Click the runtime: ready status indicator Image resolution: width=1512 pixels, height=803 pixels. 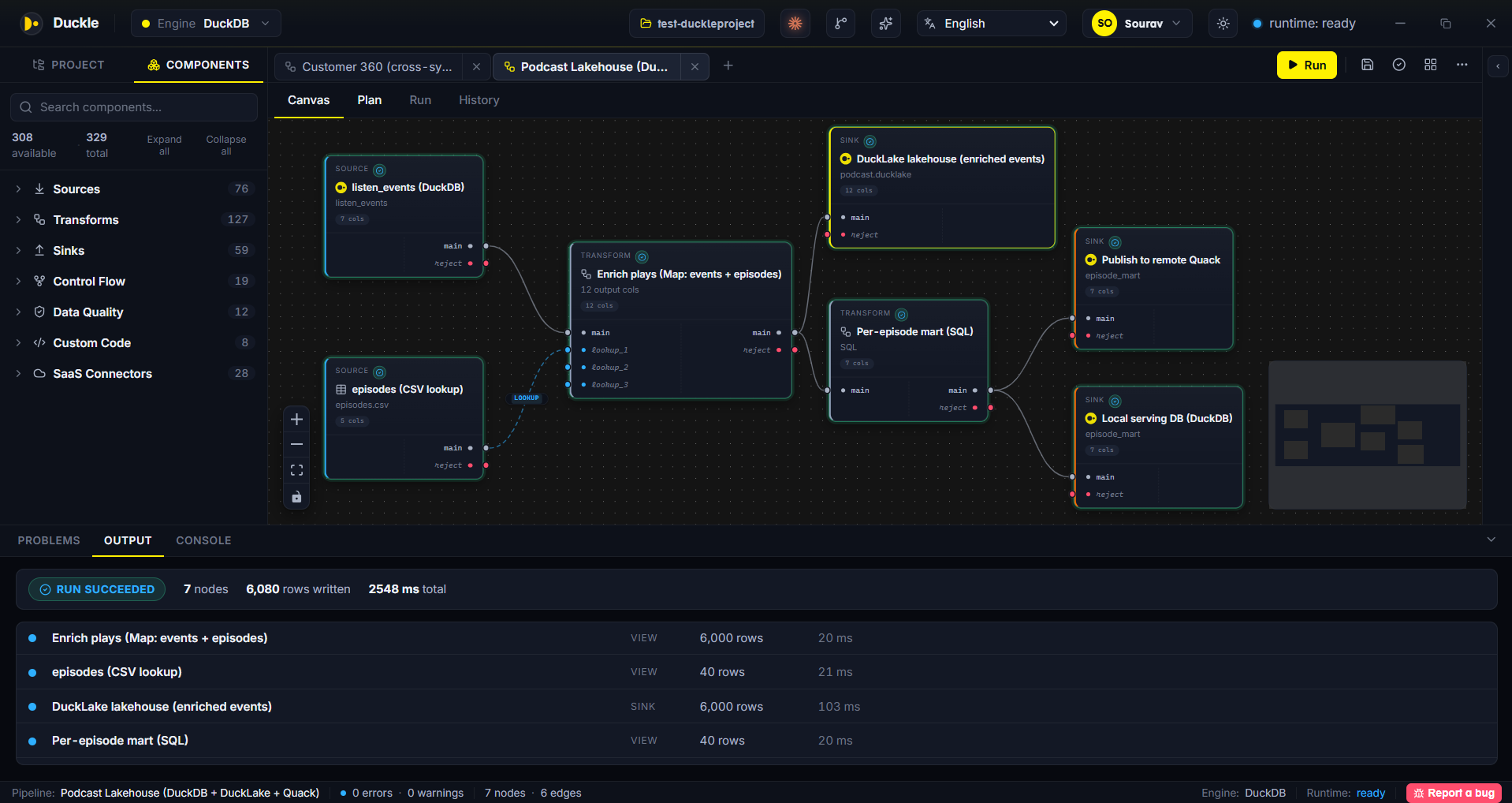1305,24
